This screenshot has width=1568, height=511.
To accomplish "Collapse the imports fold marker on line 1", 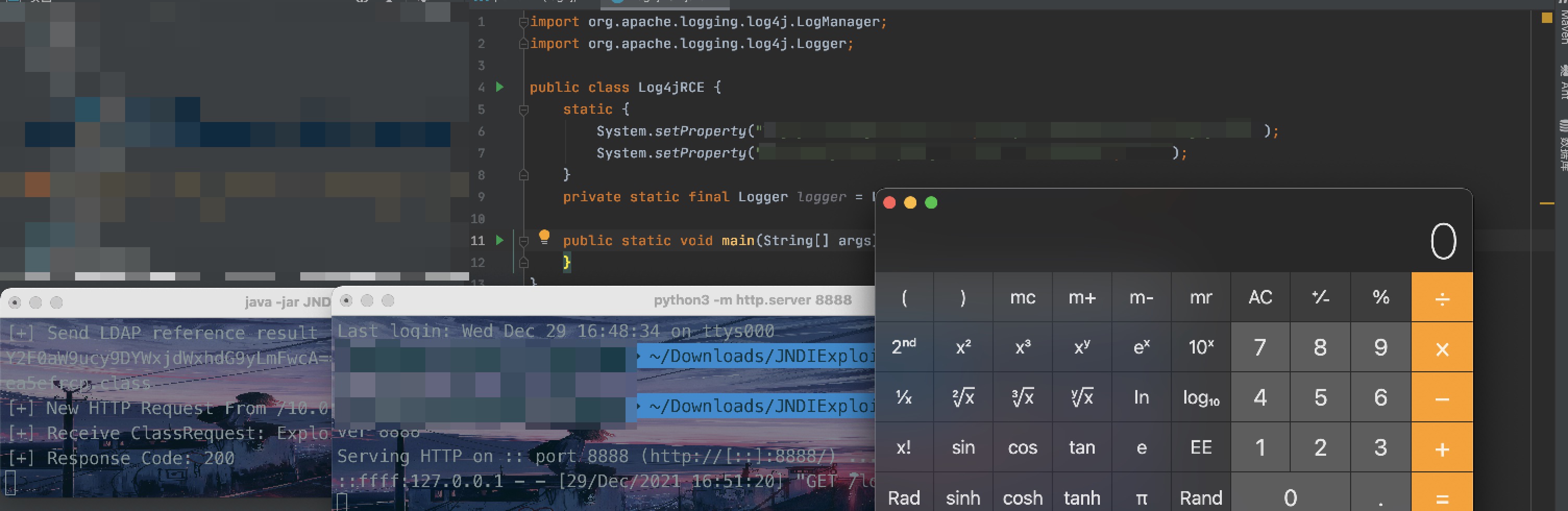I will click(523, 22).
